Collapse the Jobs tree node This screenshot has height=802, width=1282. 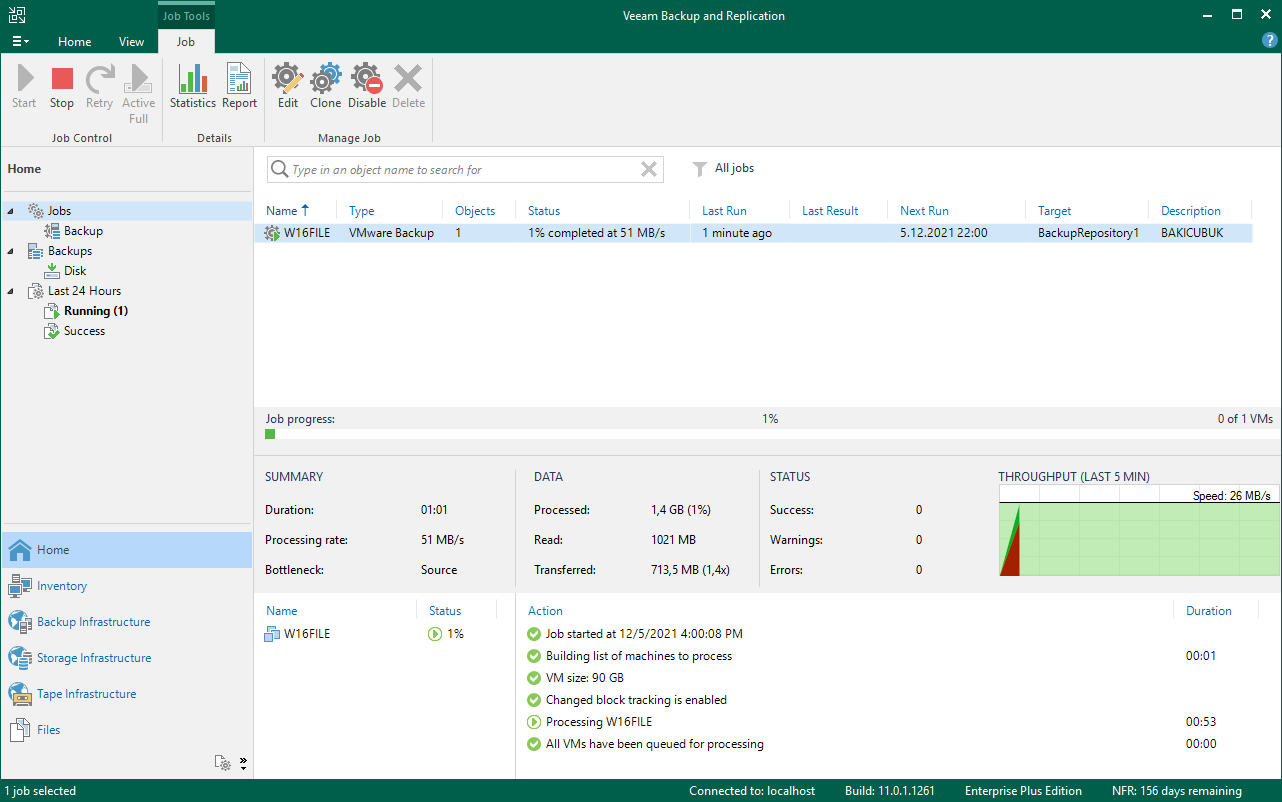[11, 211]
